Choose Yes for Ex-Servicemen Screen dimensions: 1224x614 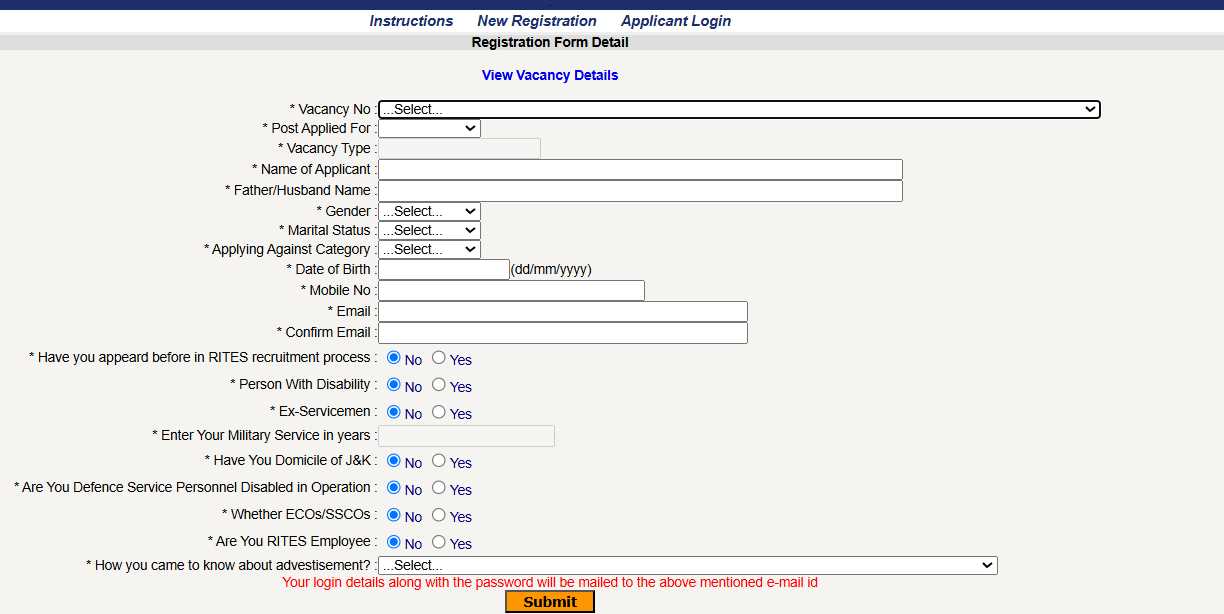tap(439, 412)
